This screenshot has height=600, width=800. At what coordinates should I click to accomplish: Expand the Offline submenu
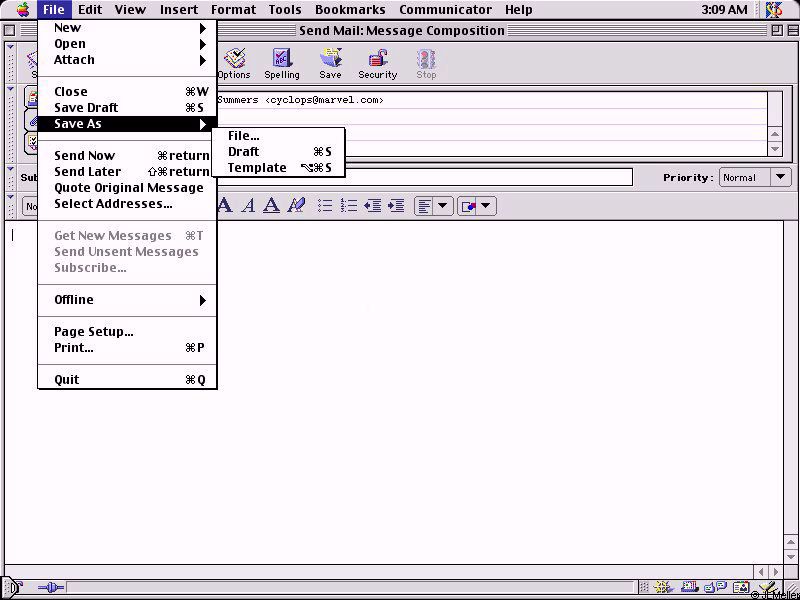tap(128, 299)
